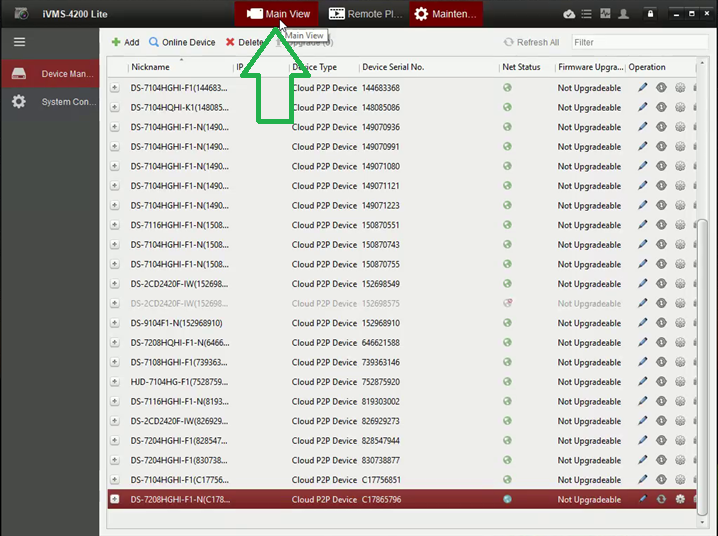Image resolution: width=718 pixels, height=536 pixels.
Task: Click the Firmware Upgrade column header
Action: click(x=590, y=67)
